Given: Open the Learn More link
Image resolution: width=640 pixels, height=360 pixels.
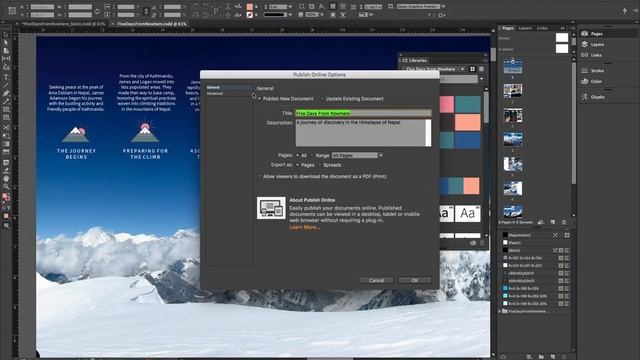Looking at the screenshot, I should click(304, 227).
